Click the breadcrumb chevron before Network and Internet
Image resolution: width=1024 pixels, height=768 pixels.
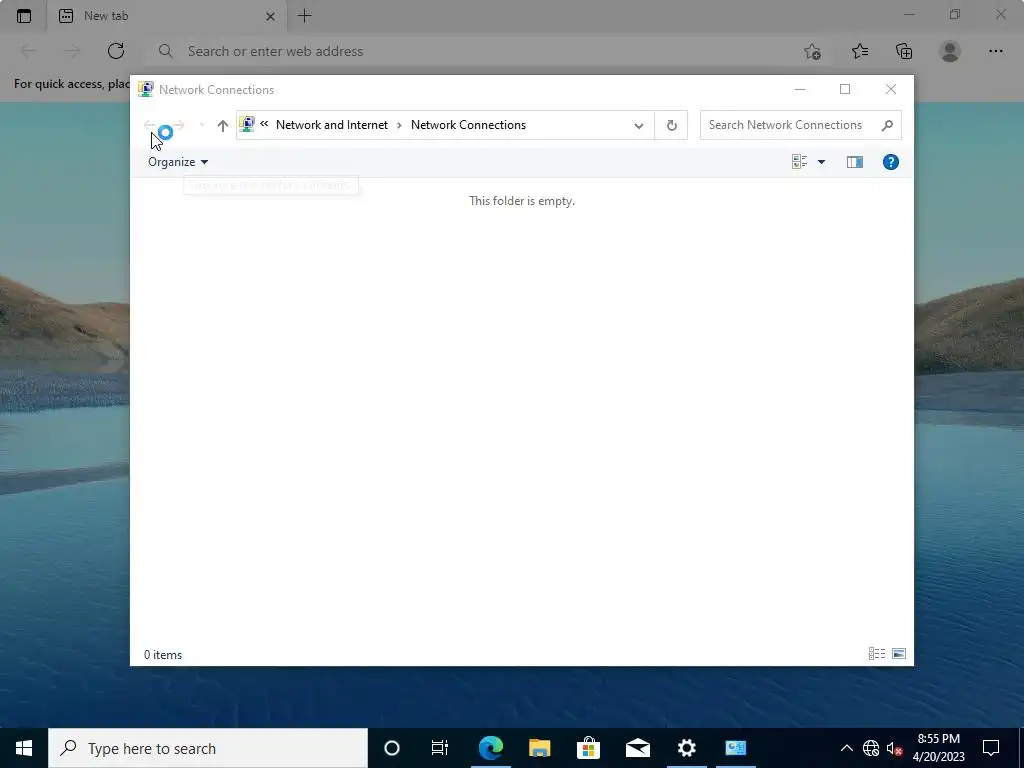point(264,123)
